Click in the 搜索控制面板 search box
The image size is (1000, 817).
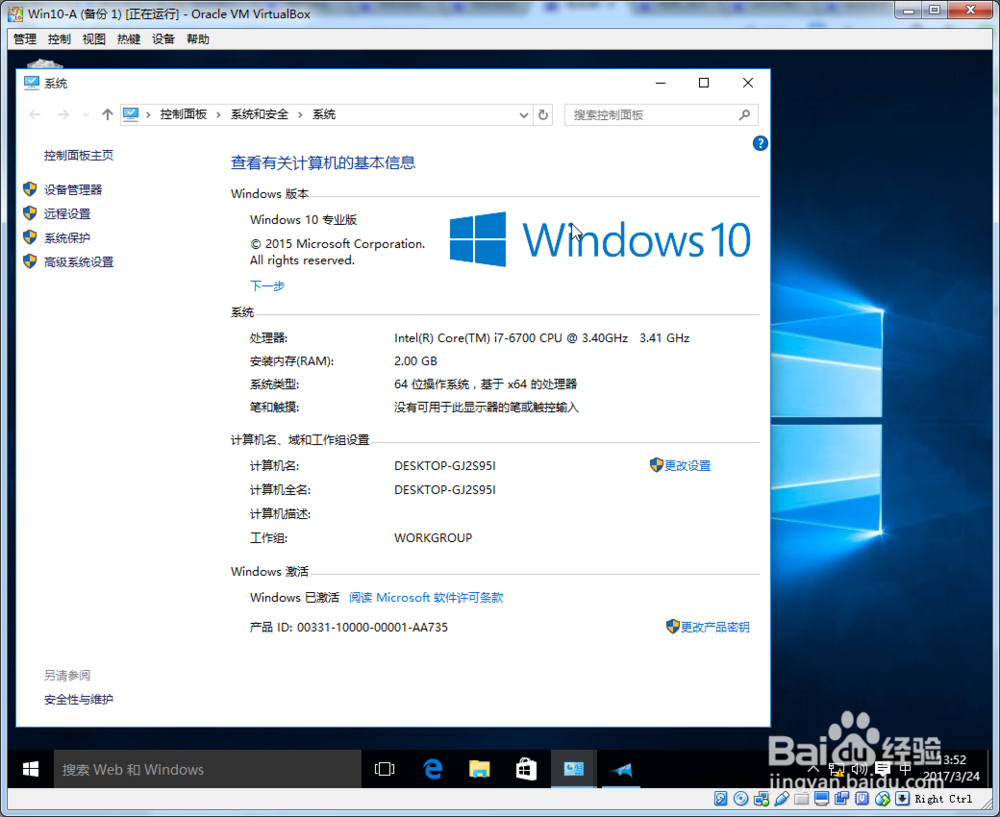click(x=655, y=114)
